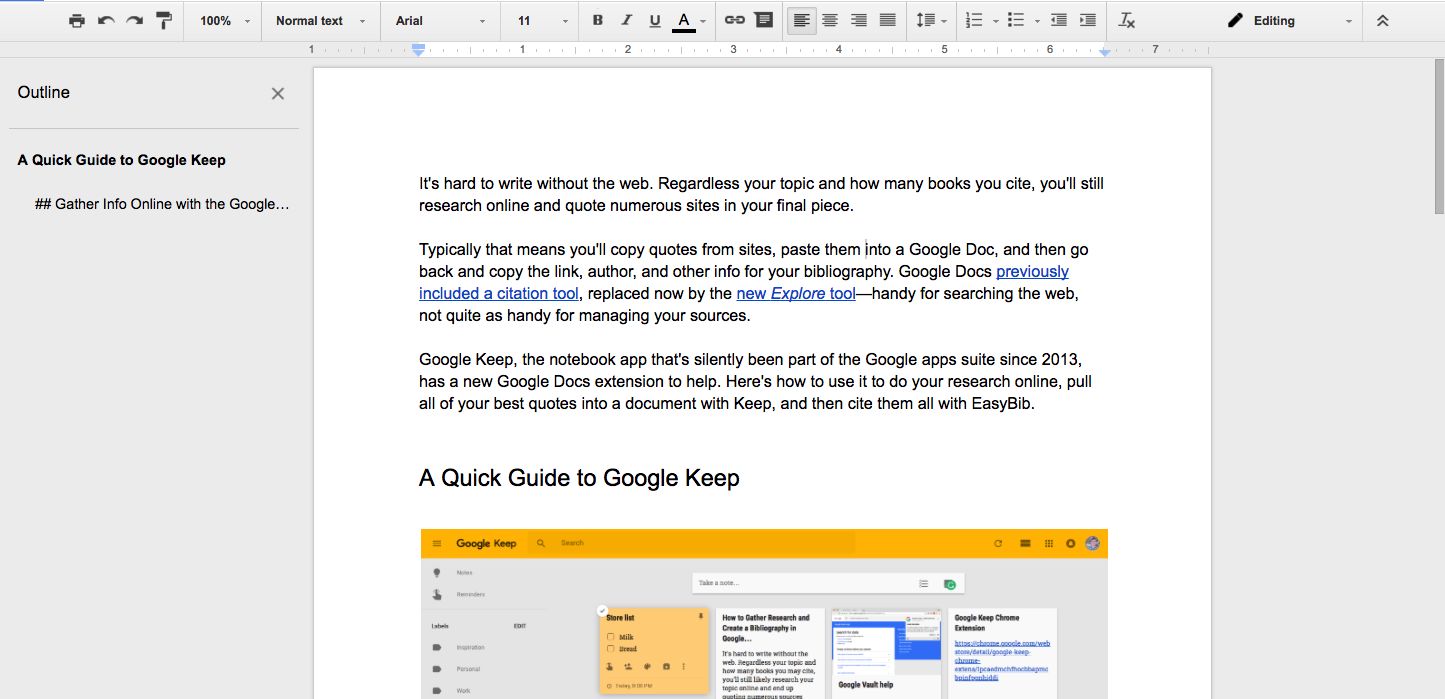Align text left
1445x699 pixels.
pyautogui.click(x=801, y=20)
